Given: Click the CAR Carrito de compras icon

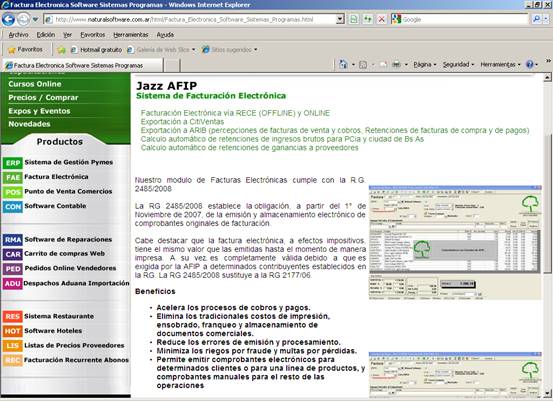Looking at the screenshot, I should (13, 254).
